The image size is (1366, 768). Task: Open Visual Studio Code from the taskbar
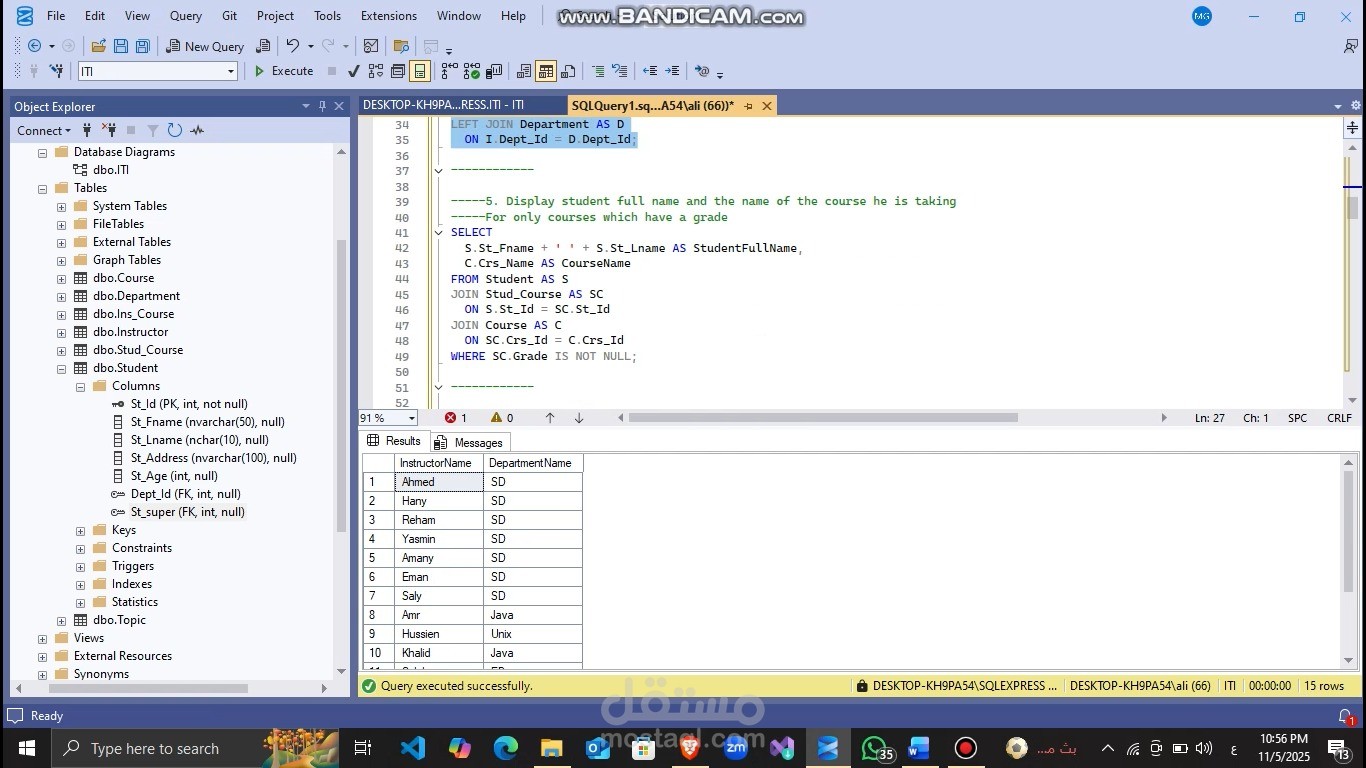click(413, 748)
